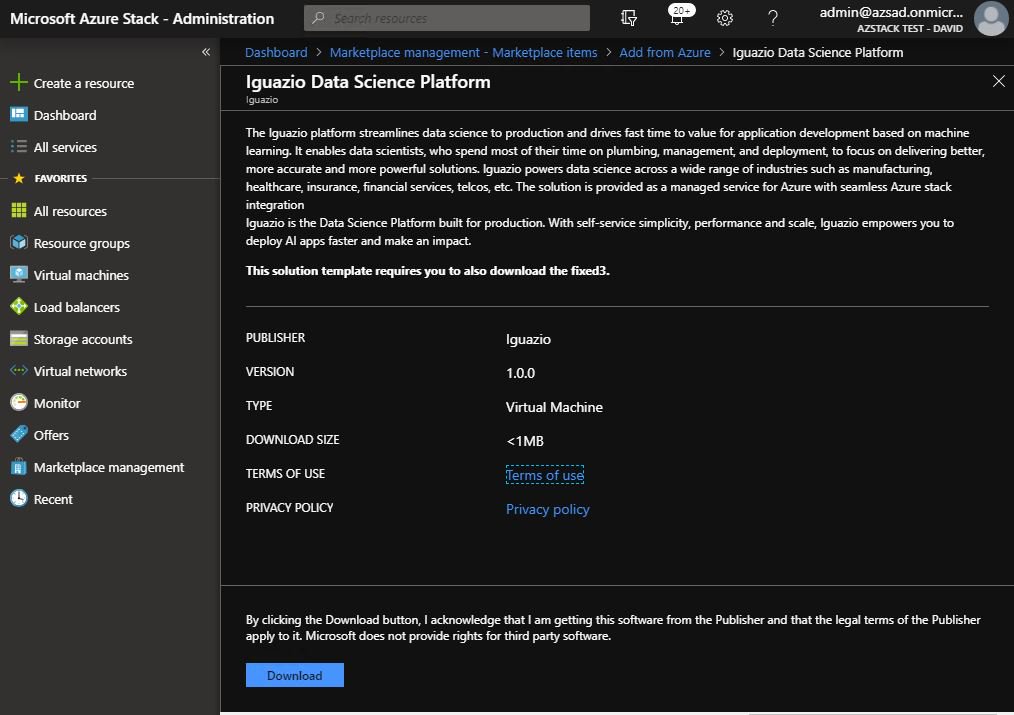Click the Storage accounts icon

pyautogui.click(x=19, y=339)
